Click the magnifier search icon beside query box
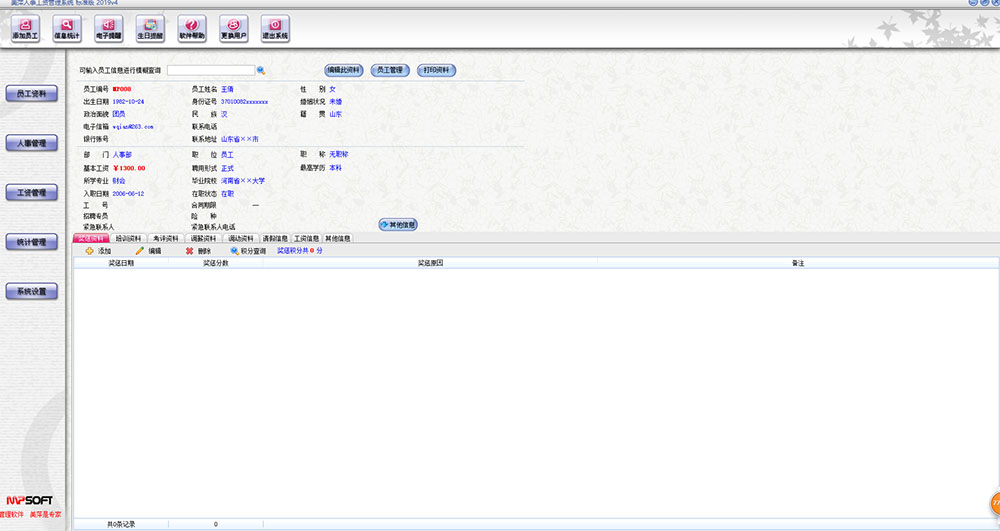 coord(261,71)
